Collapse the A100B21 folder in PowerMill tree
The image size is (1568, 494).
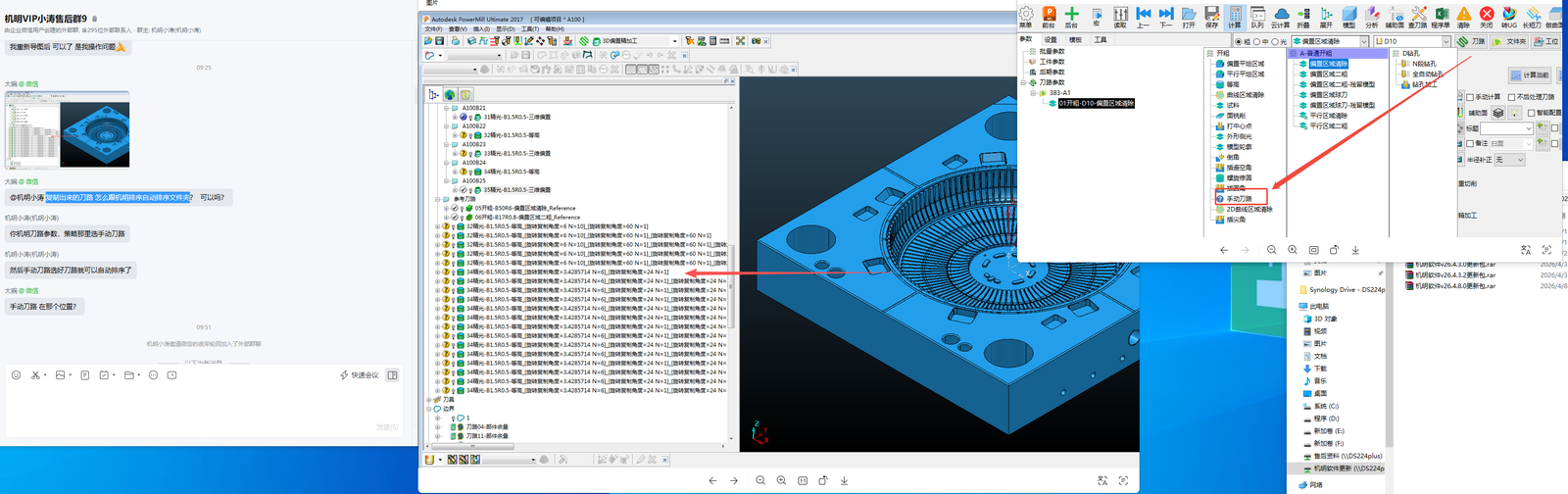tap(446, 108)
